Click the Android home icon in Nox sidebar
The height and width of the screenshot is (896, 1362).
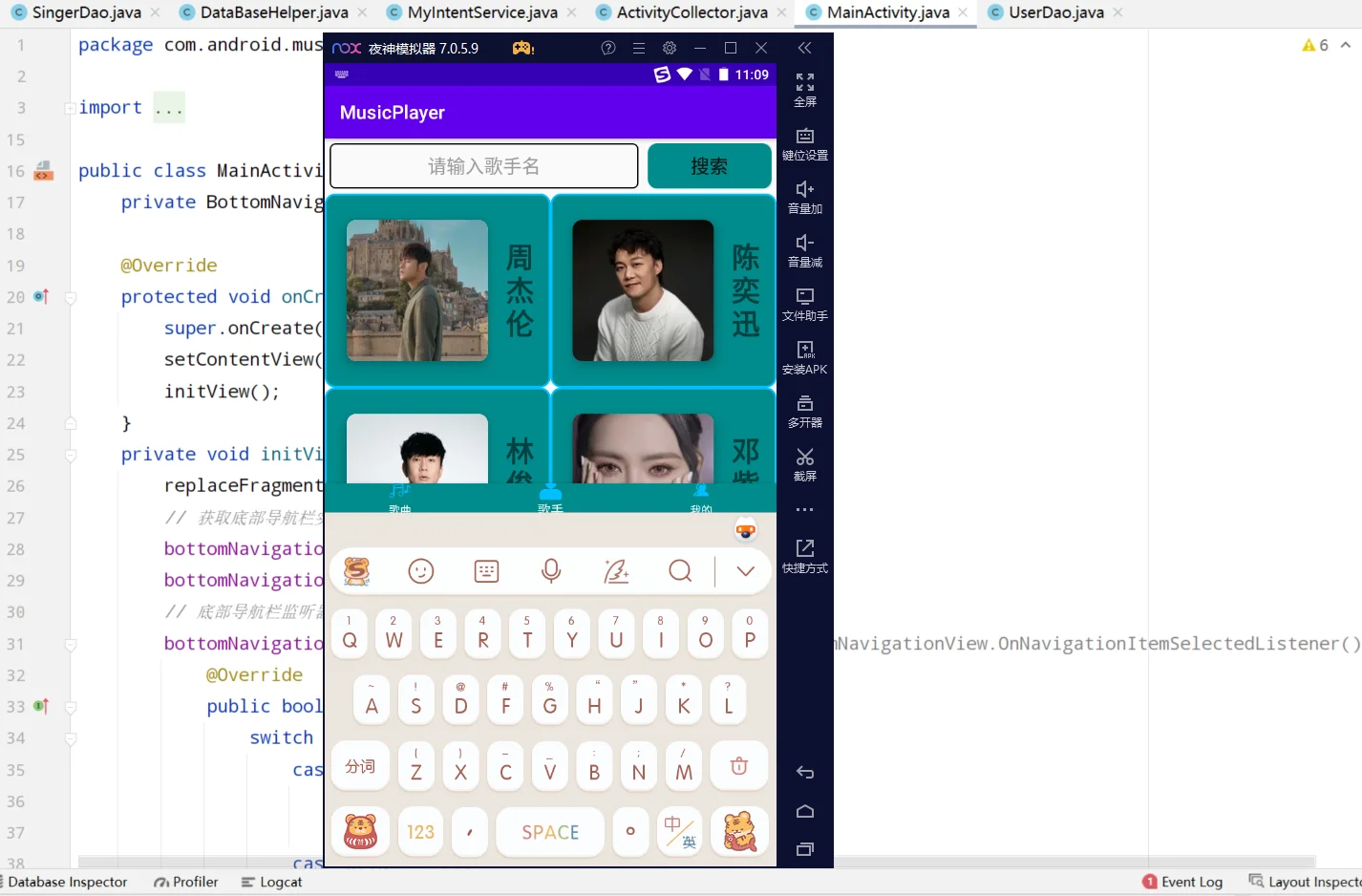click(805, 811)
